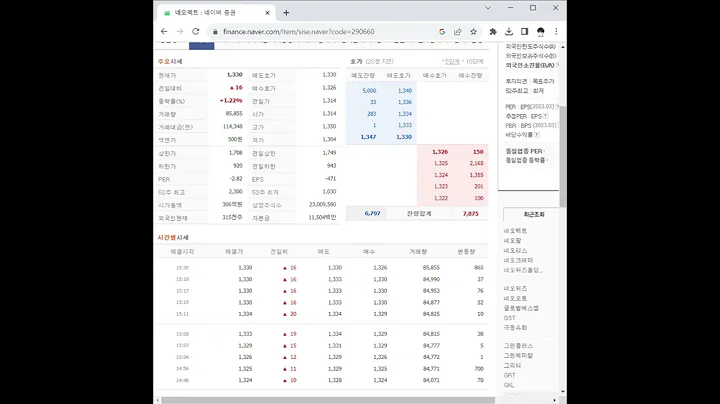
Task: Select the 네오펙트 browser tab
Action: click(x=216, y=13)
